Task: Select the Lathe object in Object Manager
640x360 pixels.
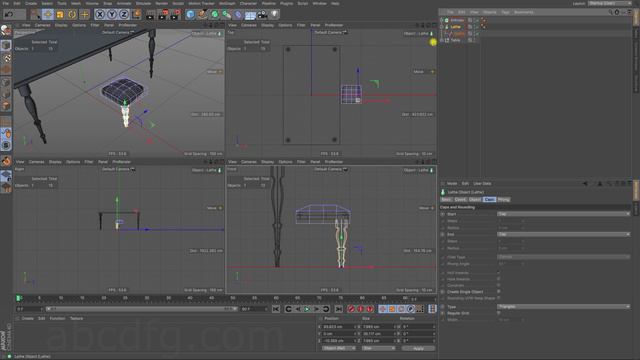Action: [x=456, y=27]
